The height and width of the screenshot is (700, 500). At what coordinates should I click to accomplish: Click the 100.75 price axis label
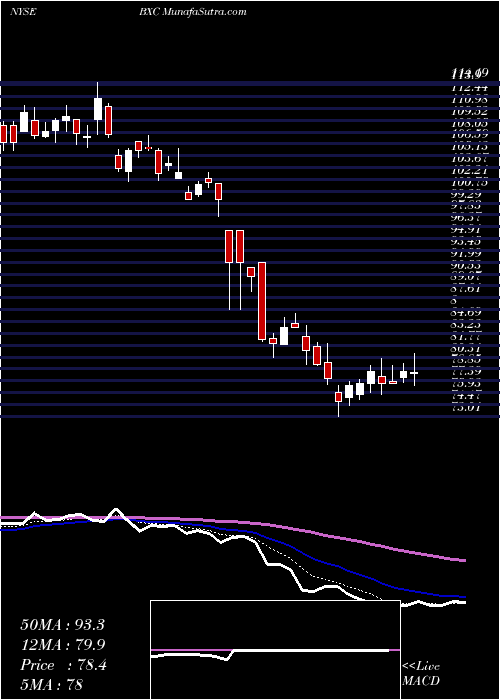pos(468,183)
